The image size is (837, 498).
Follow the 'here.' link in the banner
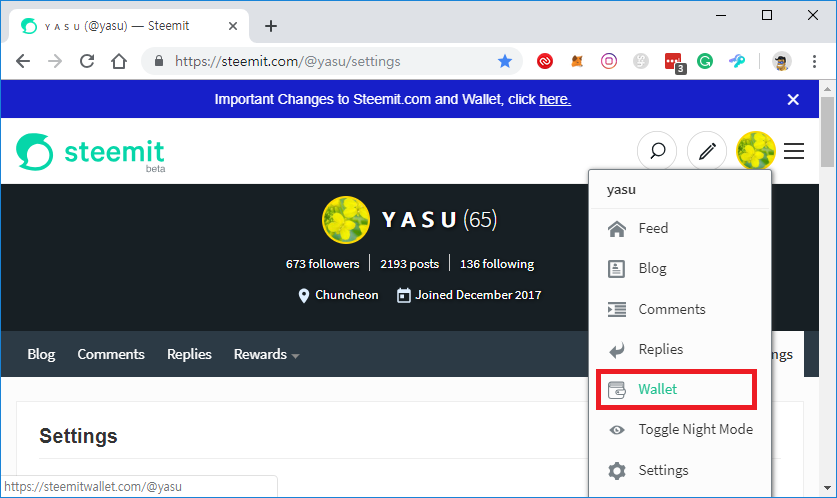tap(555, 99)
